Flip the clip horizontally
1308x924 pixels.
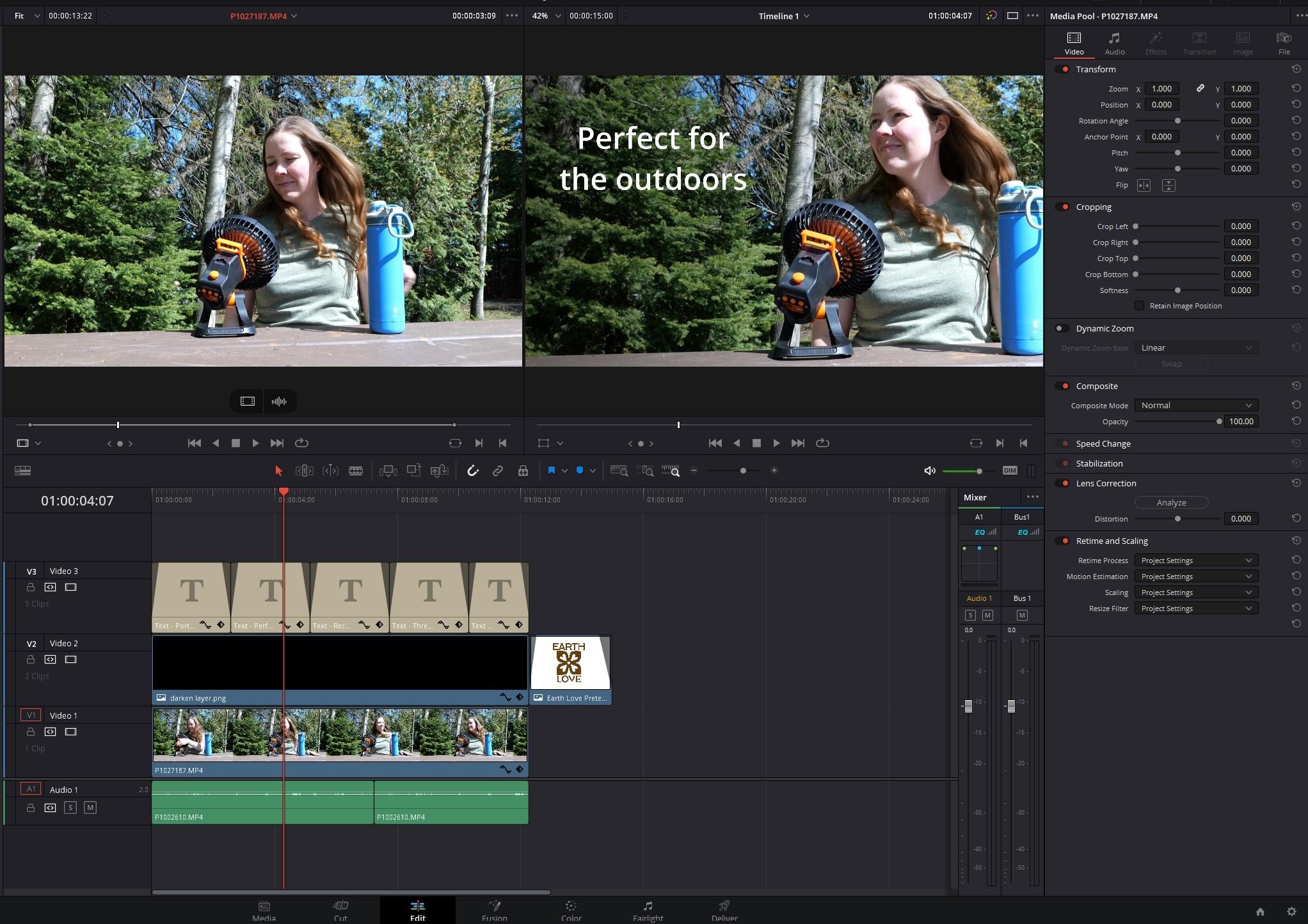[x=1144, y=186]
